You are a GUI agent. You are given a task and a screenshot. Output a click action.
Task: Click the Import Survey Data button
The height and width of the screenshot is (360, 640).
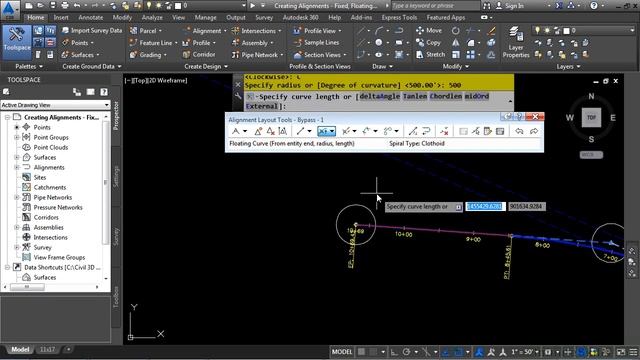pyautogui.click(x=92, y=31)
